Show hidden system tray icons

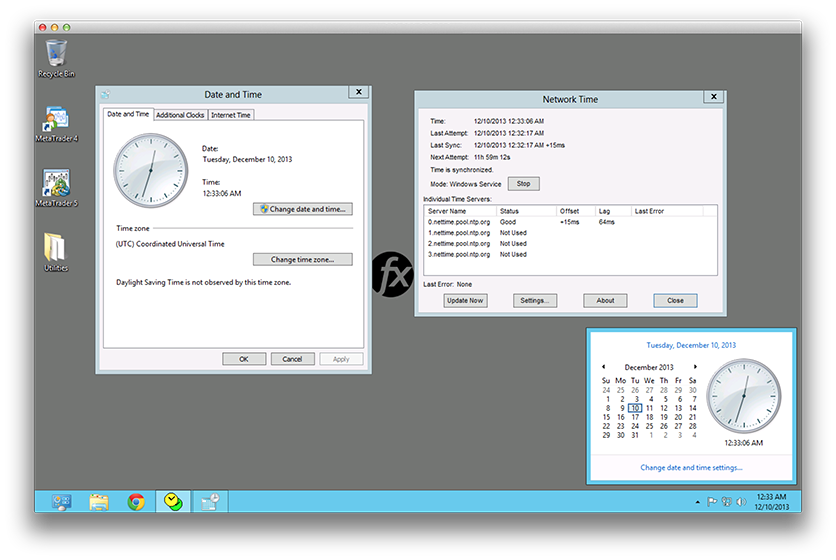pyautogui.click(x=697, y=502)
